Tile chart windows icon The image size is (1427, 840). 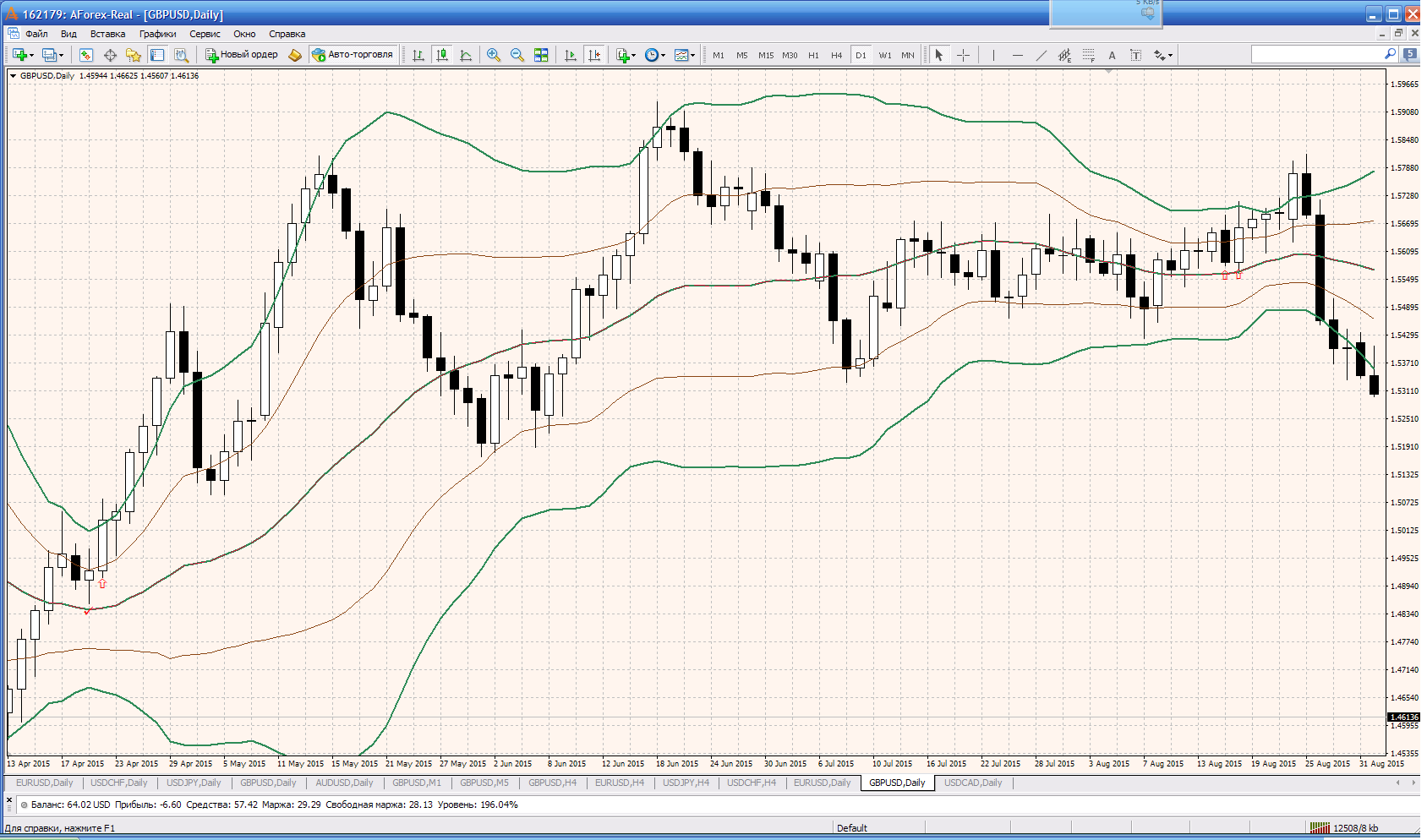click(541, 55)
